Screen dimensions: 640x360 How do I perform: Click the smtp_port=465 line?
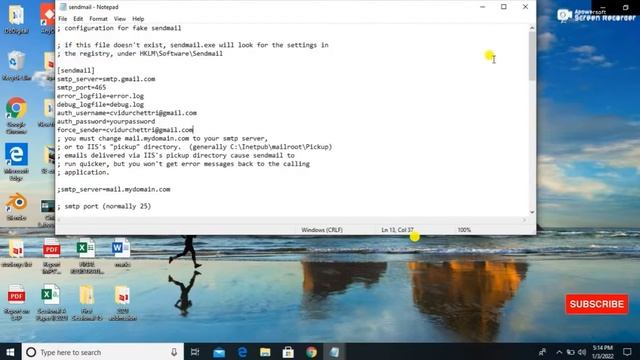[x=81, y=87]
